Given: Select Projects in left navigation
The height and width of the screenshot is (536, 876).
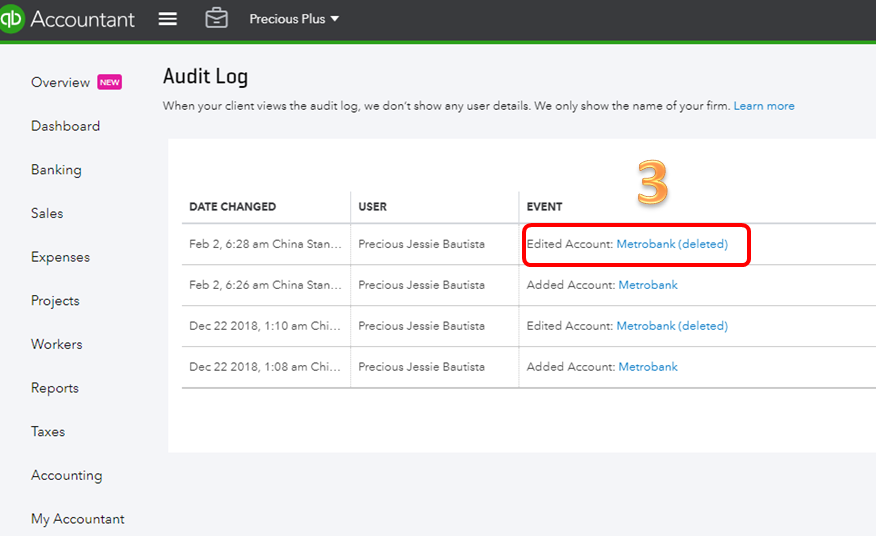Looking at the screenshot, I should click(x=55, y=301).
